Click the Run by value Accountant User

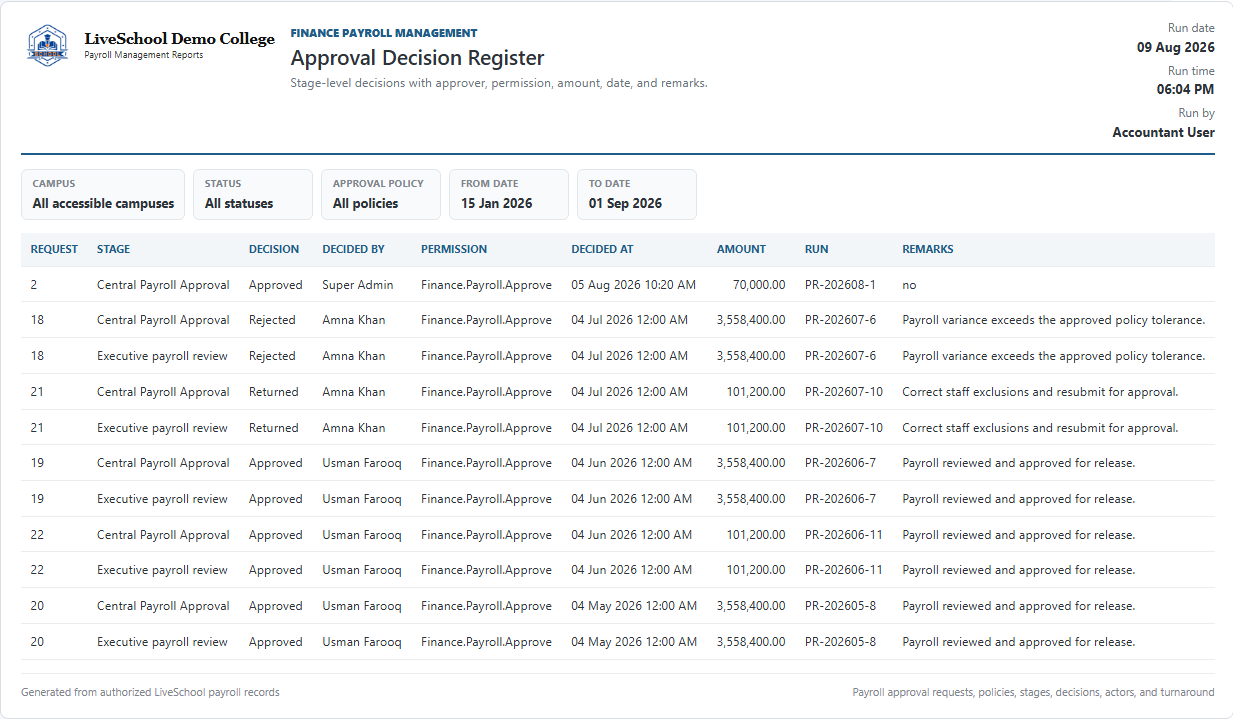click(x=1163, y=132)
